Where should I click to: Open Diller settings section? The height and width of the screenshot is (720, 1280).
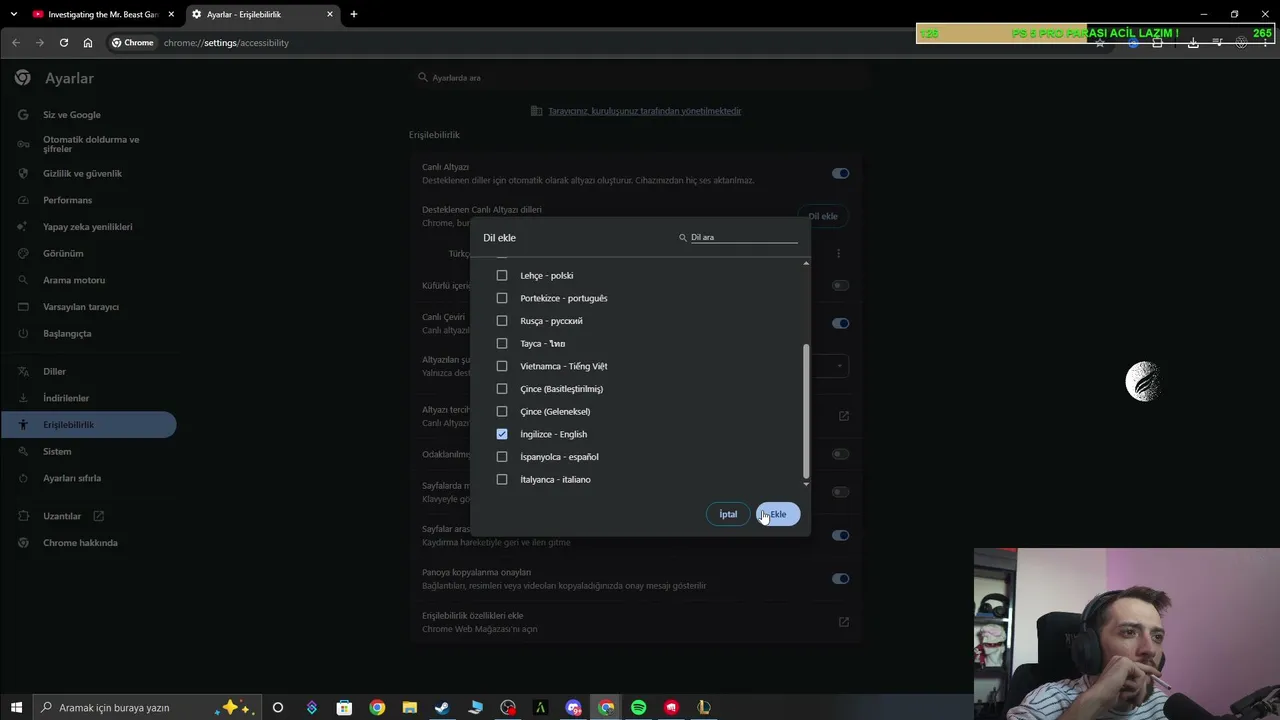pyautogui.click(x=54, y=371)
